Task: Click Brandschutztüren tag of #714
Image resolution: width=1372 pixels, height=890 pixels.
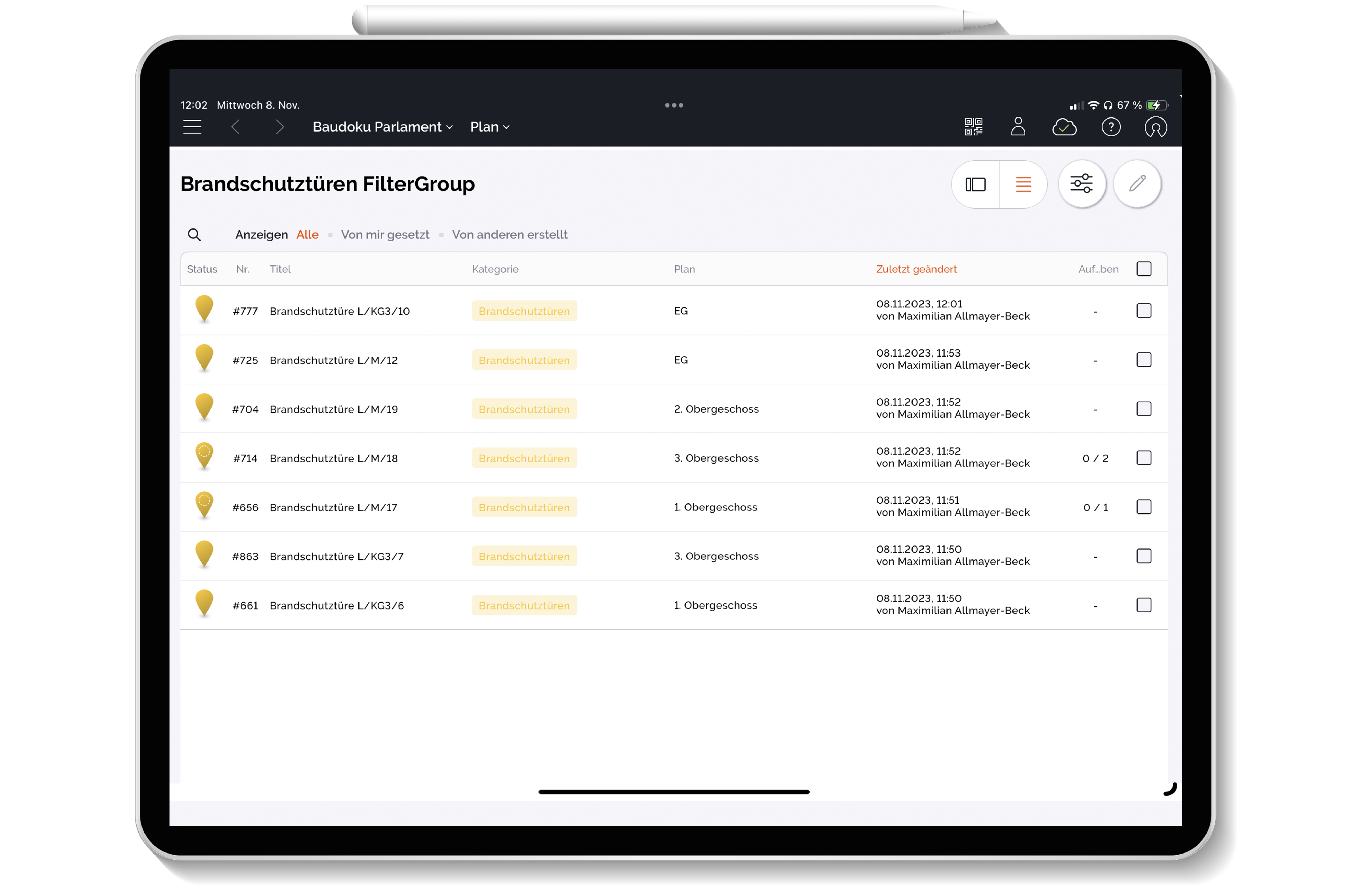Action: tap(524, 458)
